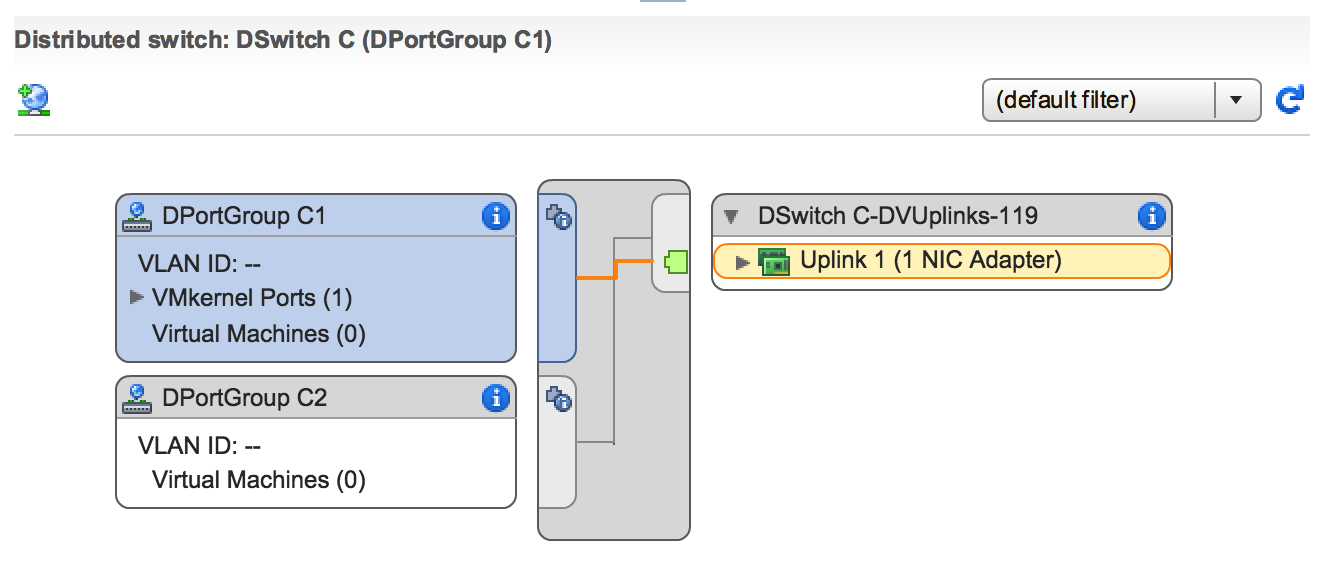Click the DPortGroup C1 port settings icon

[x=557, y=216]
